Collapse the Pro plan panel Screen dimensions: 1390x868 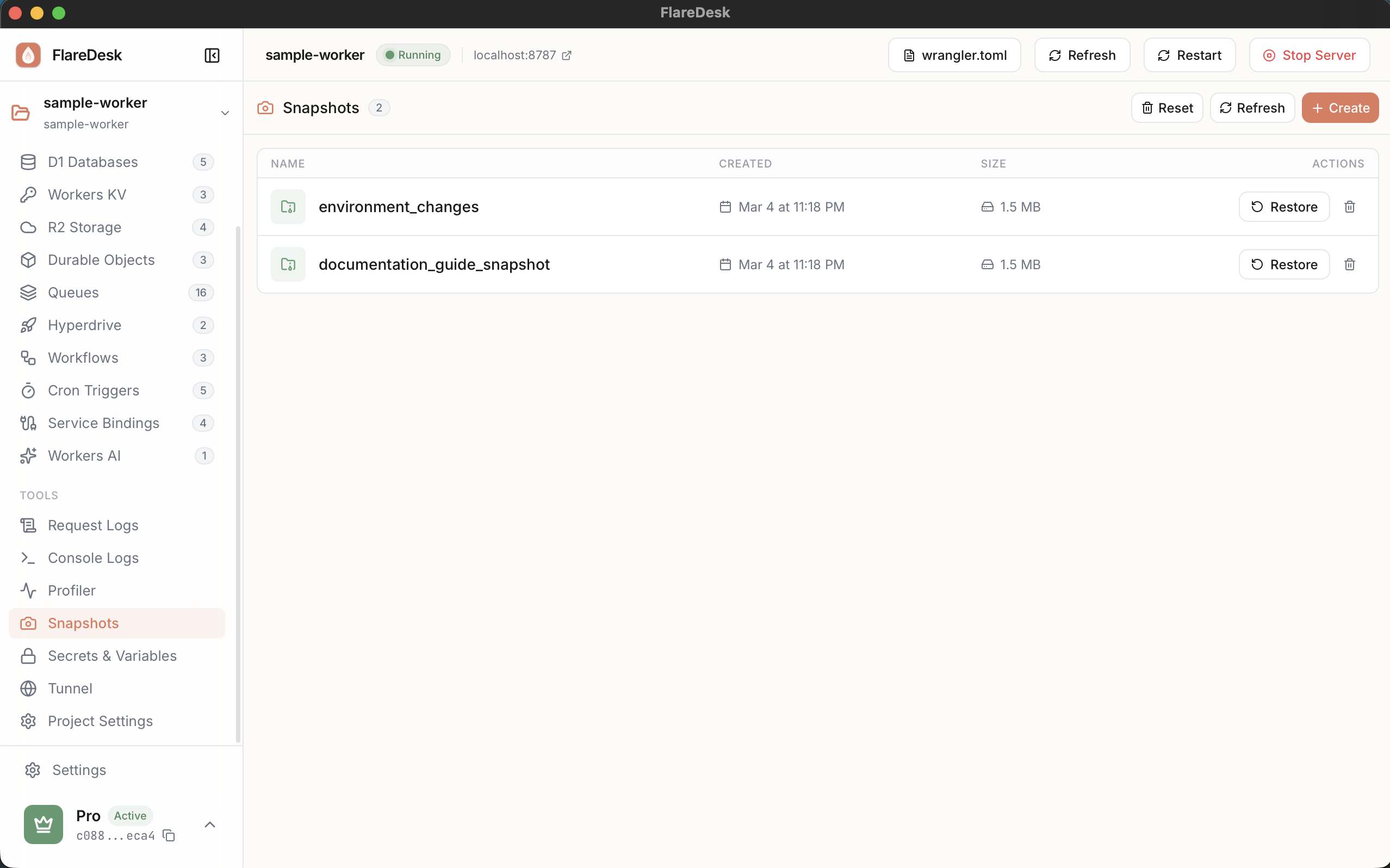click(209, 824)
